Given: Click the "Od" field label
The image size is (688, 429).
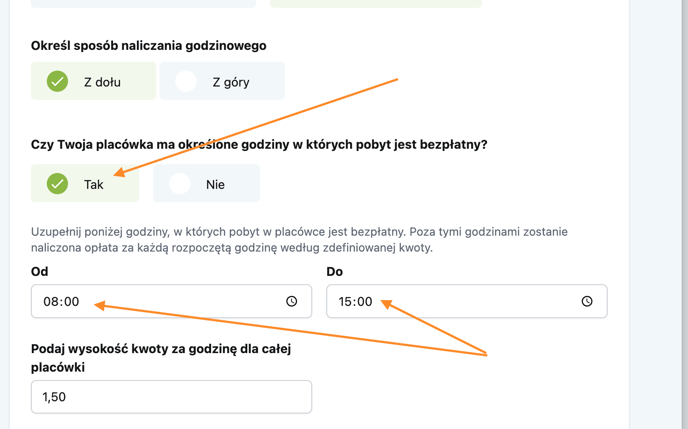Looking at the screenshot, I should [x=39, y=272].
